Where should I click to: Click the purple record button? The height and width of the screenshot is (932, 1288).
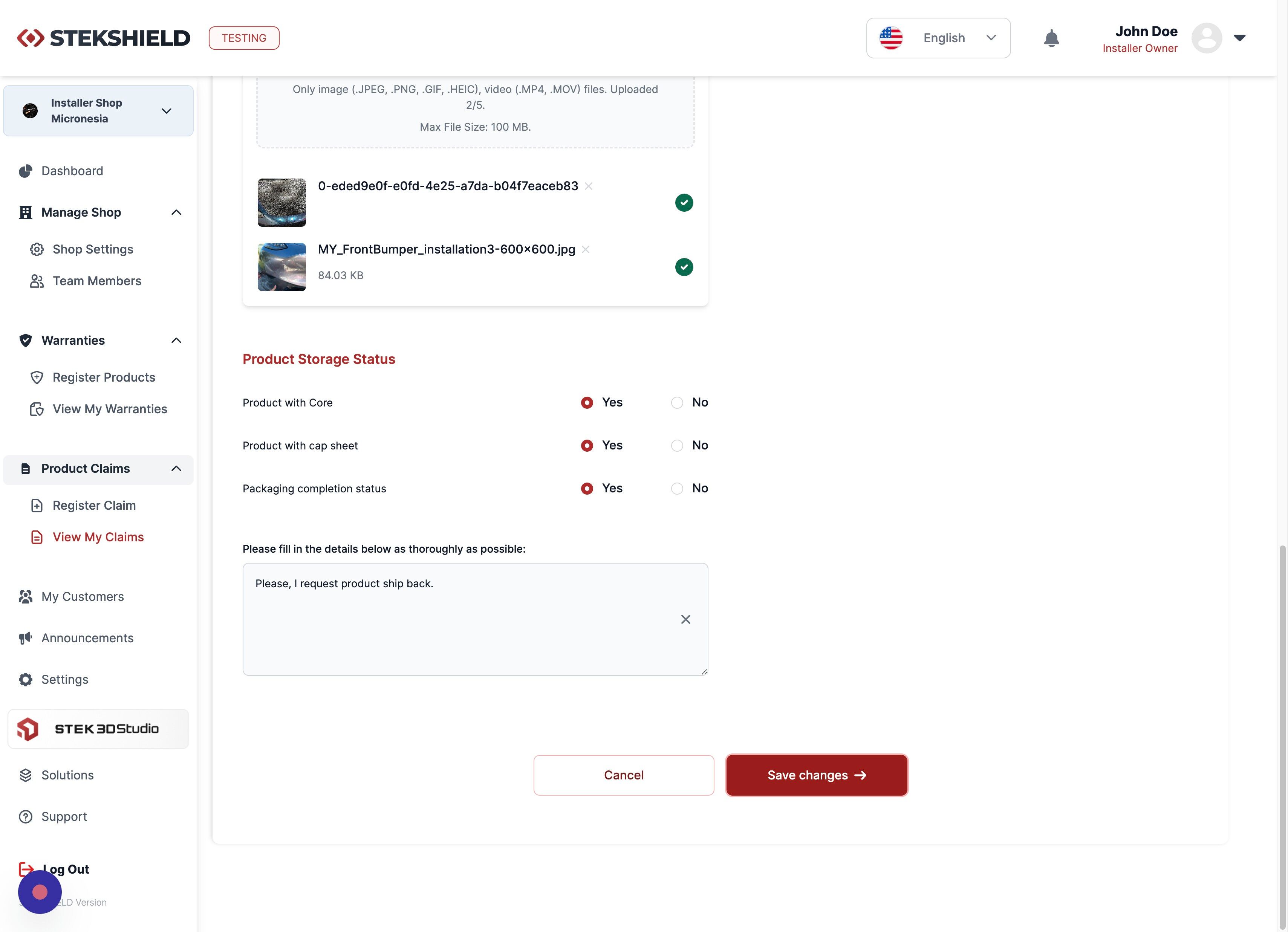40,892
